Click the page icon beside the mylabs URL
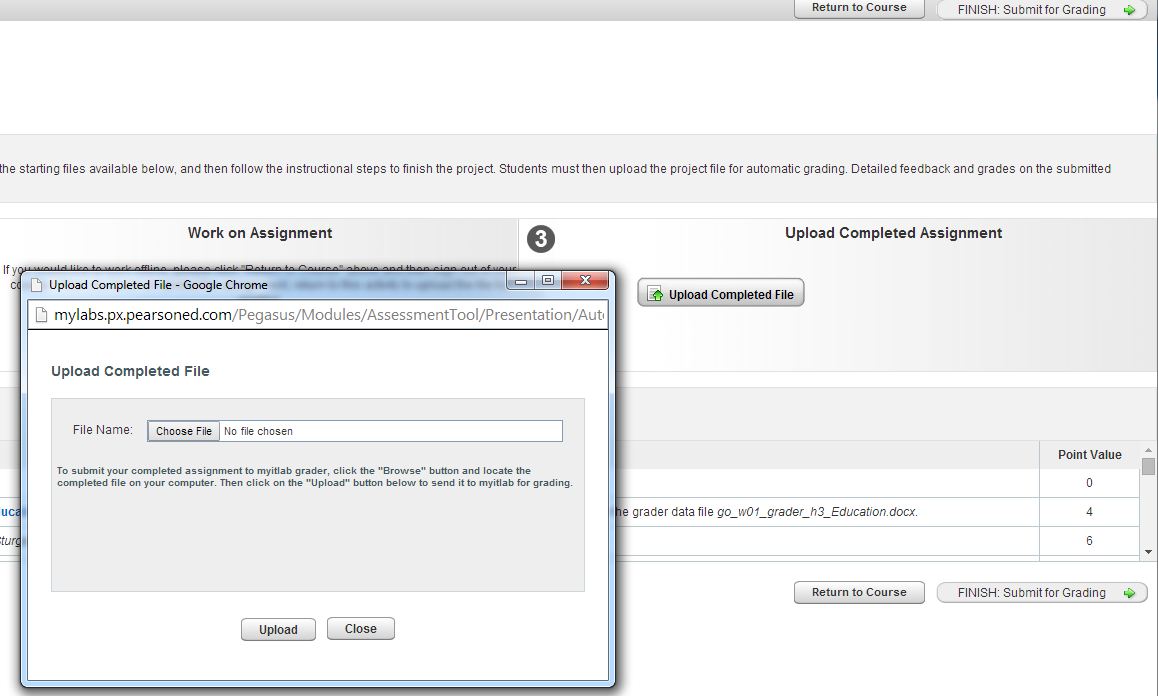1158x696 pixels. [41, 315]
